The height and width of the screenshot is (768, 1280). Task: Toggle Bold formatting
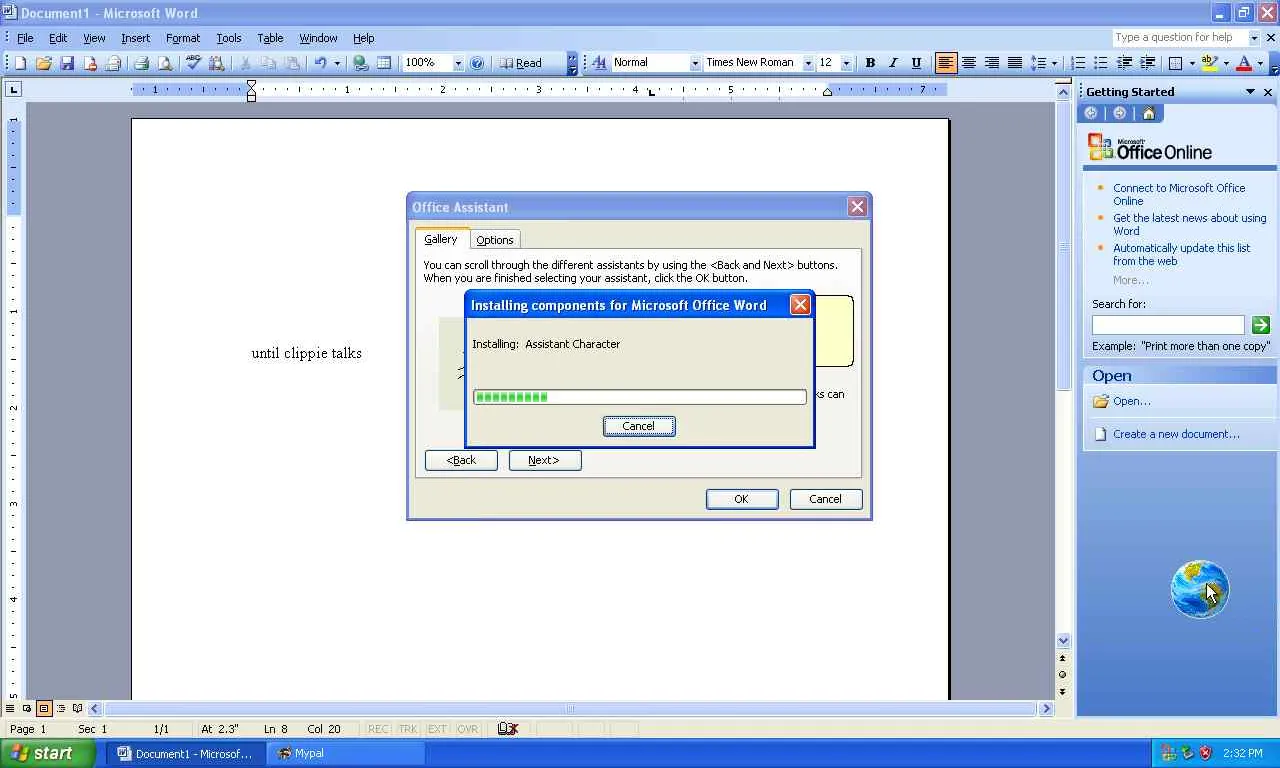(x=870, y=63)
